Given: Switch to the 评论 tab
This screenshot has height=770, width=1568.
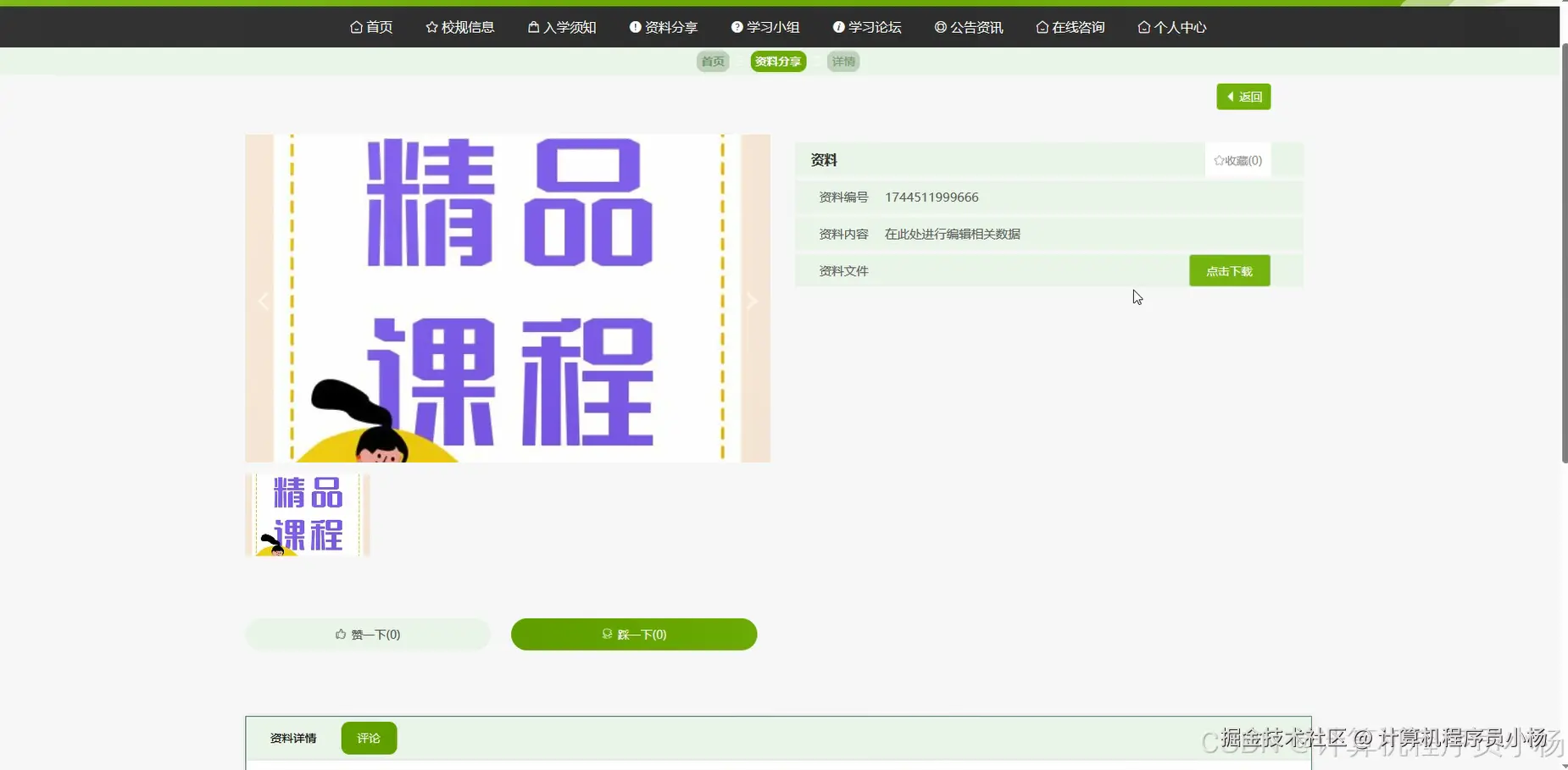Looking at the screenshot, I should [x=368, y=737].
